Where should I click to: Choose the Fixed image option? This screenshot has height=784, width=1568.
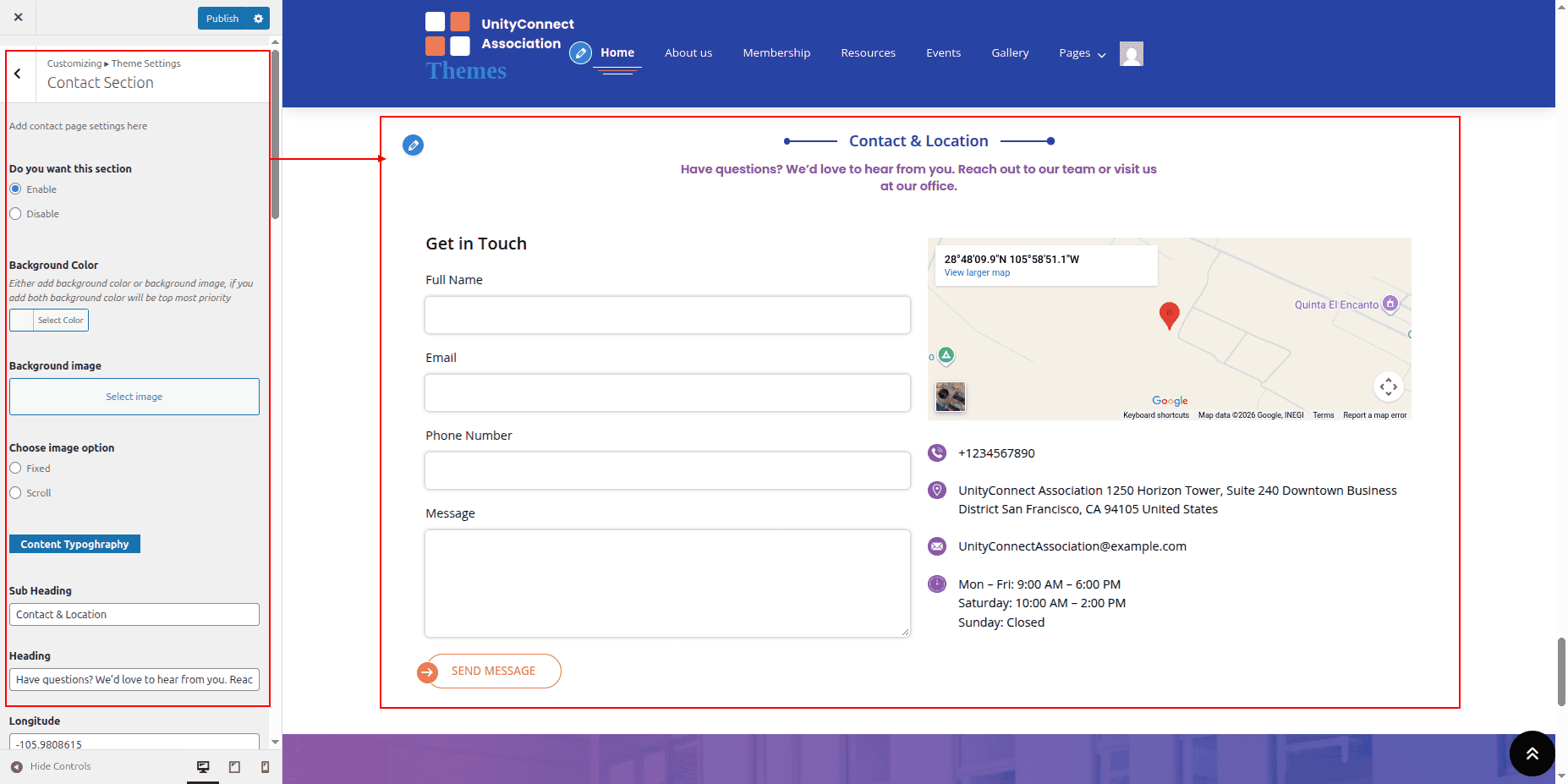[15, 469]
